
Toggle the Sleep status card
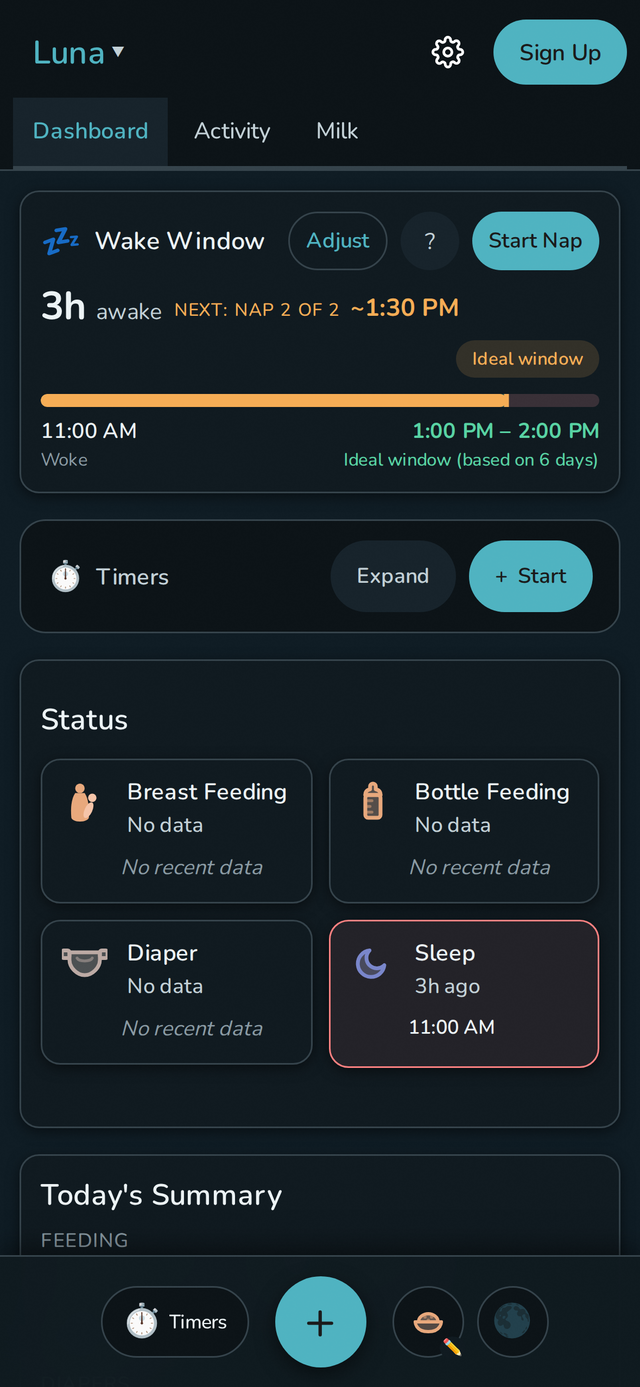463,993
